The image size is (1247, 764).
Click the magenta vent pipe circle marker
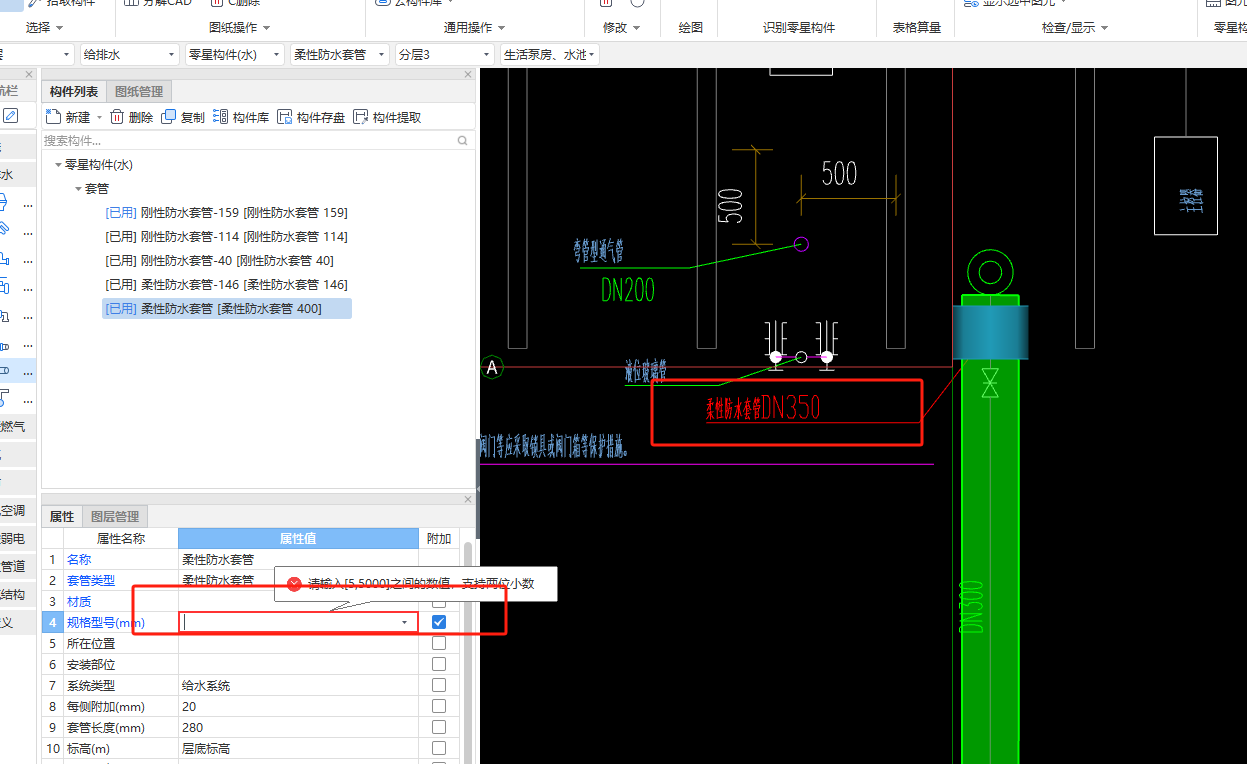click(x=801, y=244)
